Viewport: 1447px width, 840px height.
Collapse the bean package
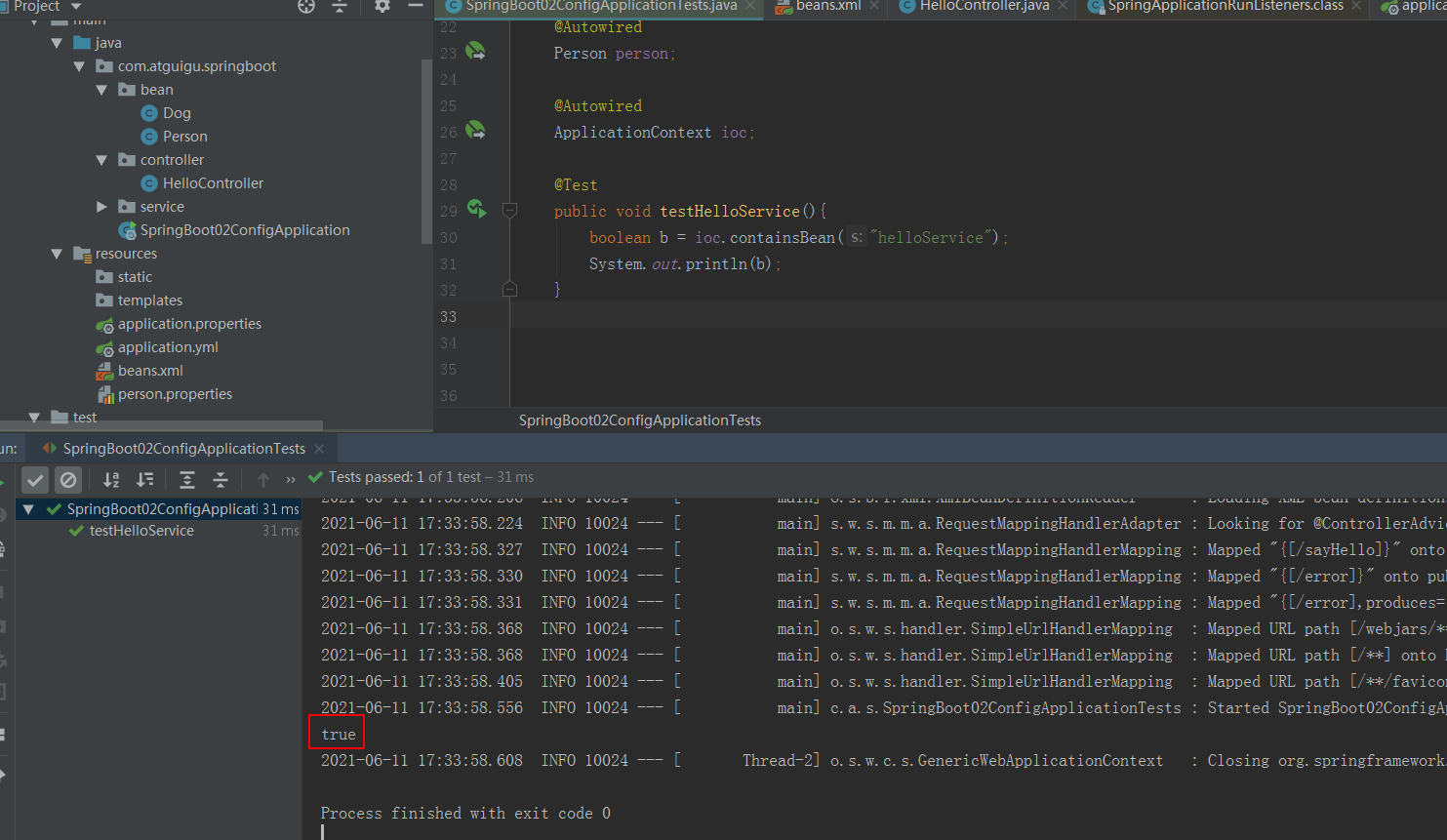(101, 90)
